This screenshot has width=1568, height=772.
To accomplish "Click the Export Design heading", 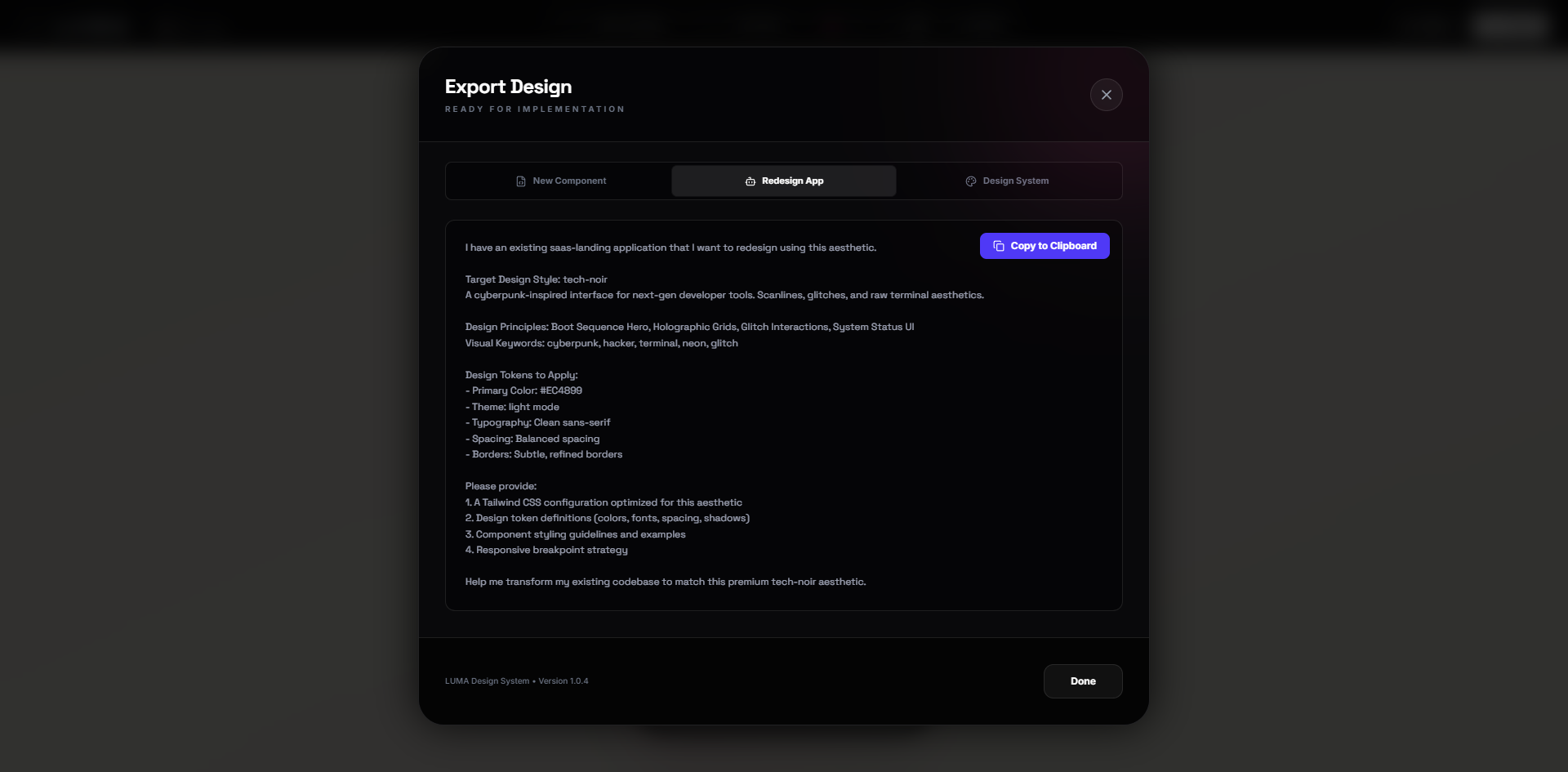I will click(x=508, y=86).
